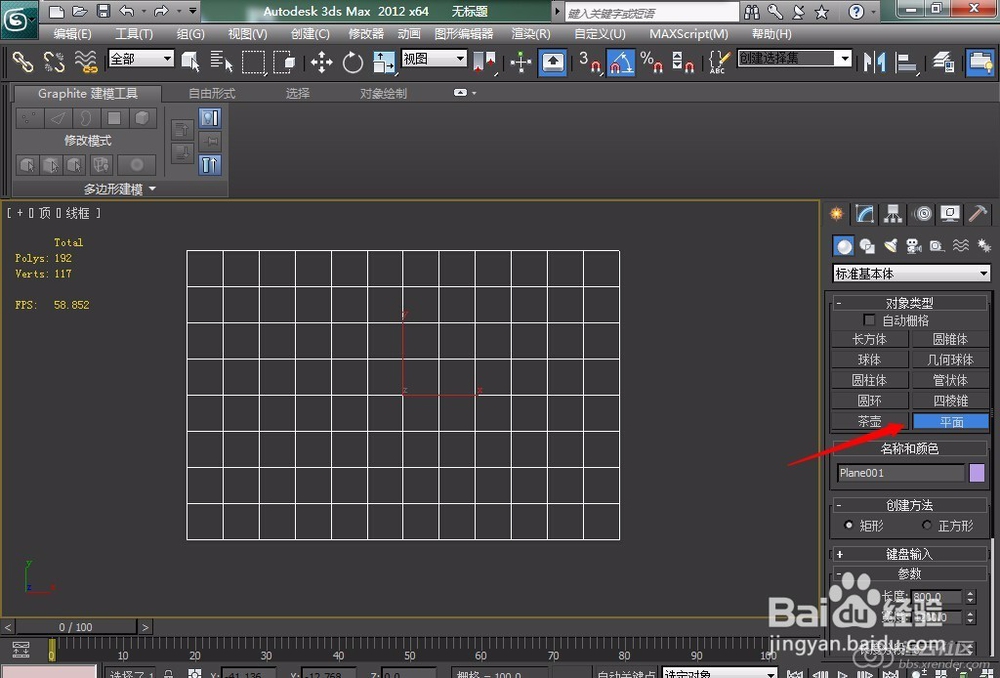This screenshot has height=678, width=1000.
Task: Toggle the Keyboard Shortcut Override icon
Action: [552, 62]
